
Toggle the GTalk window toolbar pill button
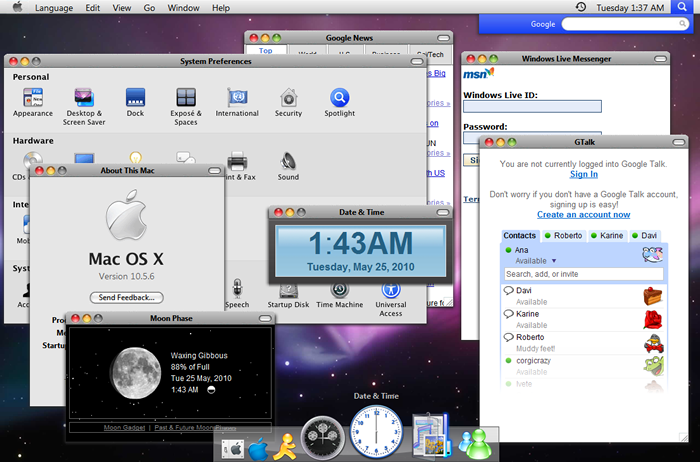coord(679,142)
